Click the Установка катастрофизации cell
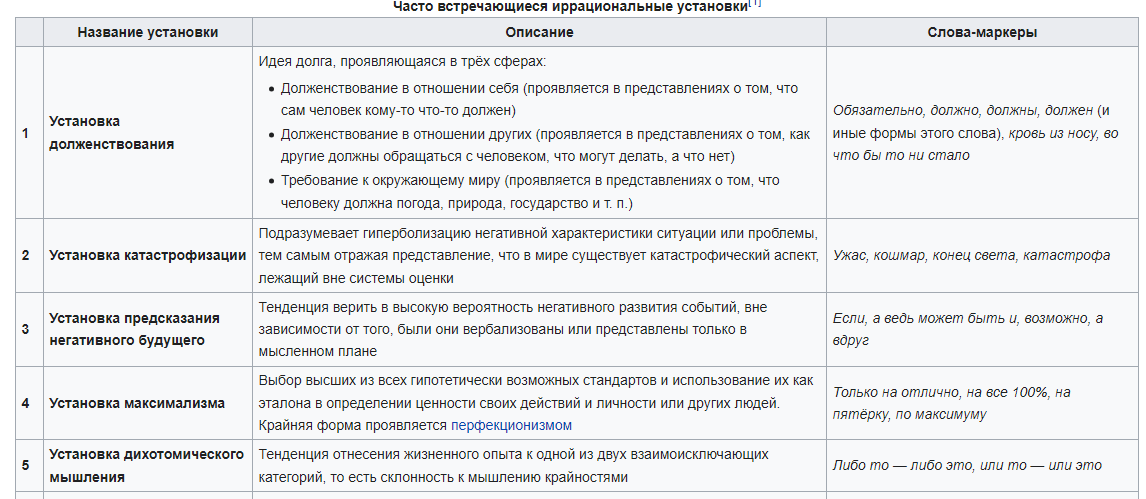The width and height of the screenshot is (1146, 499). coord(147,255)
